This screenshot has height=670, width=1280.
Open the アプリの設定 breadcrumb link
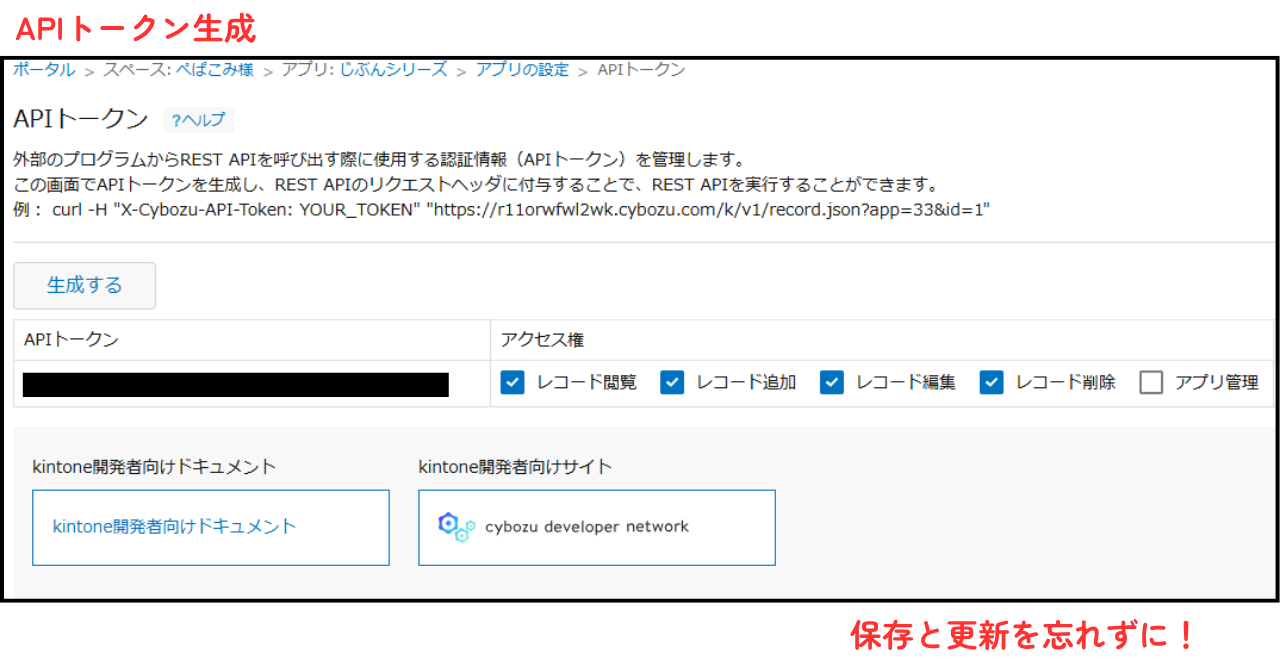point(522,70)
